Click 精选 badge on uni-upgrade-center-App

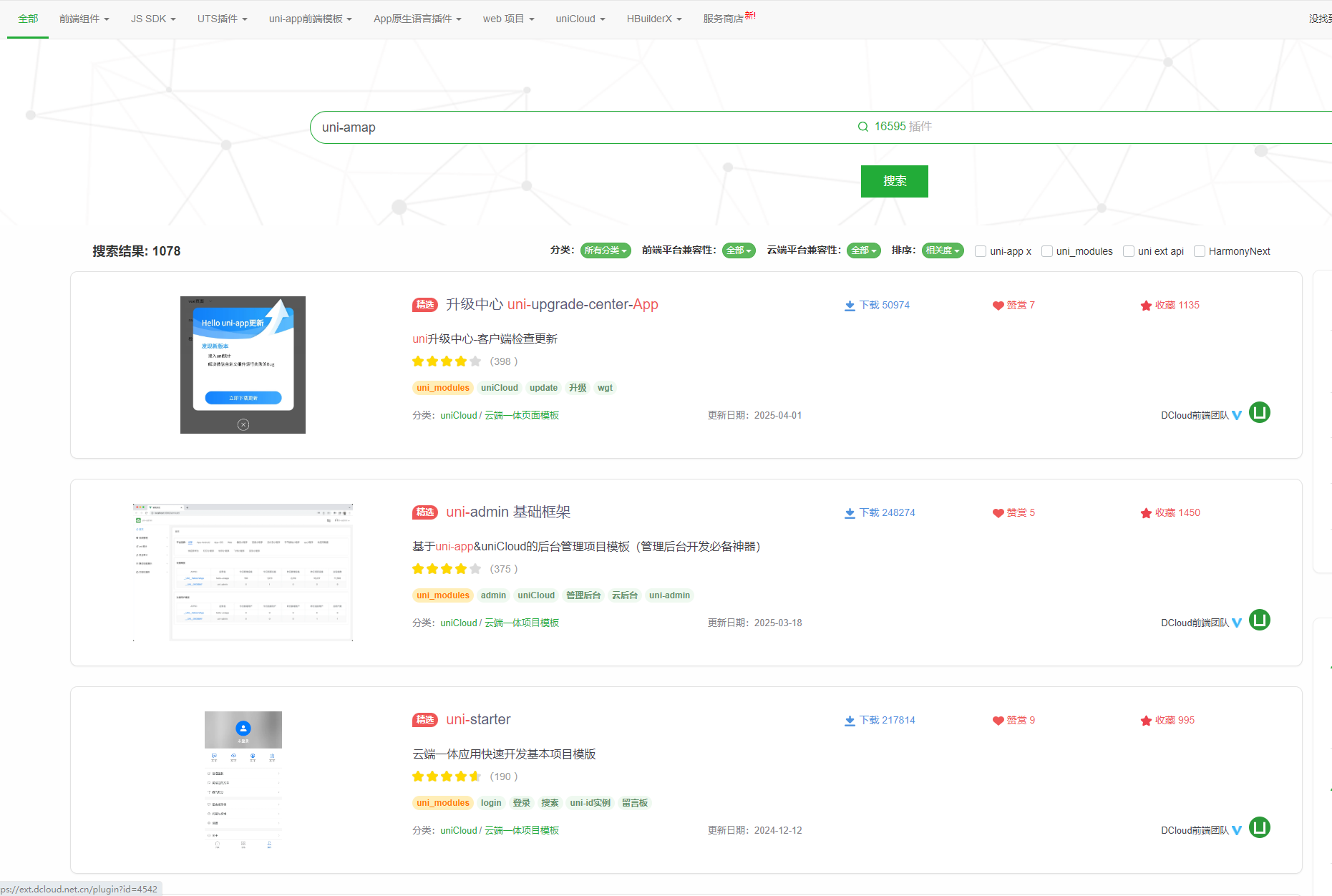pyautogui.click(x=425, y=305)
